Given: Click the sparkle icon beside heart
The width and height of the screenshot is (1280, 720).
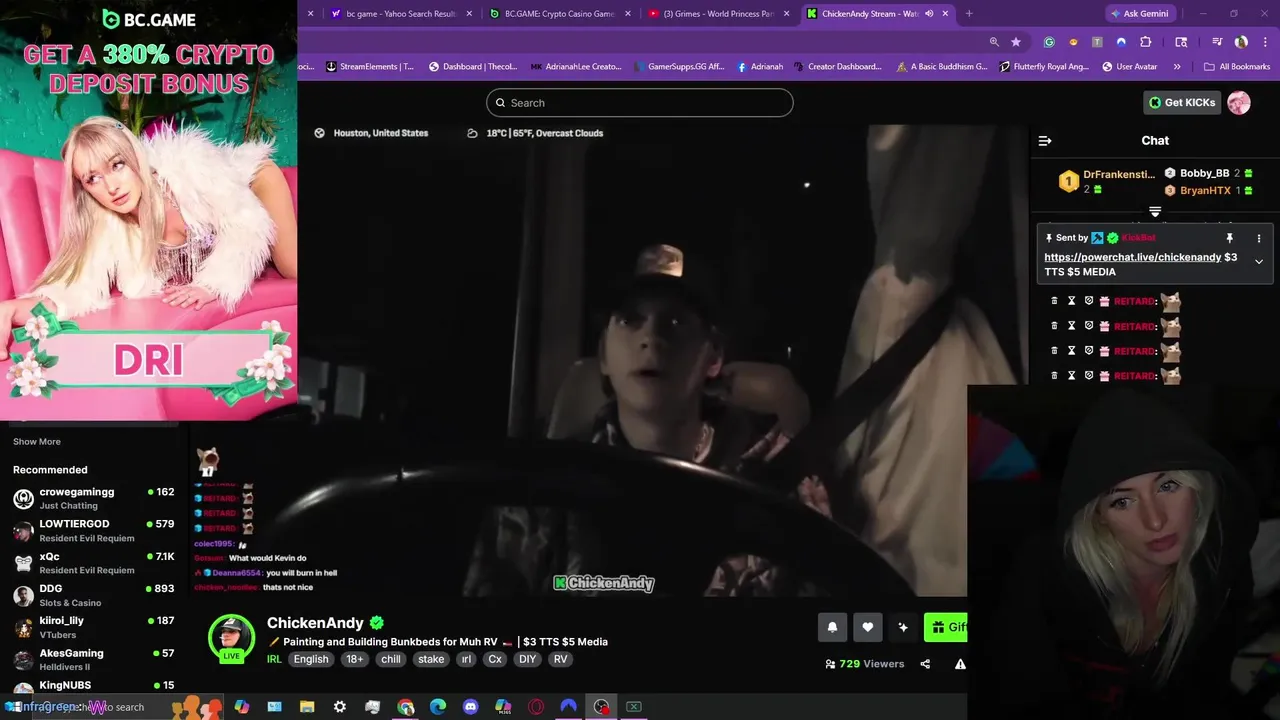Looking at the screenshot, I should point(903,627).
